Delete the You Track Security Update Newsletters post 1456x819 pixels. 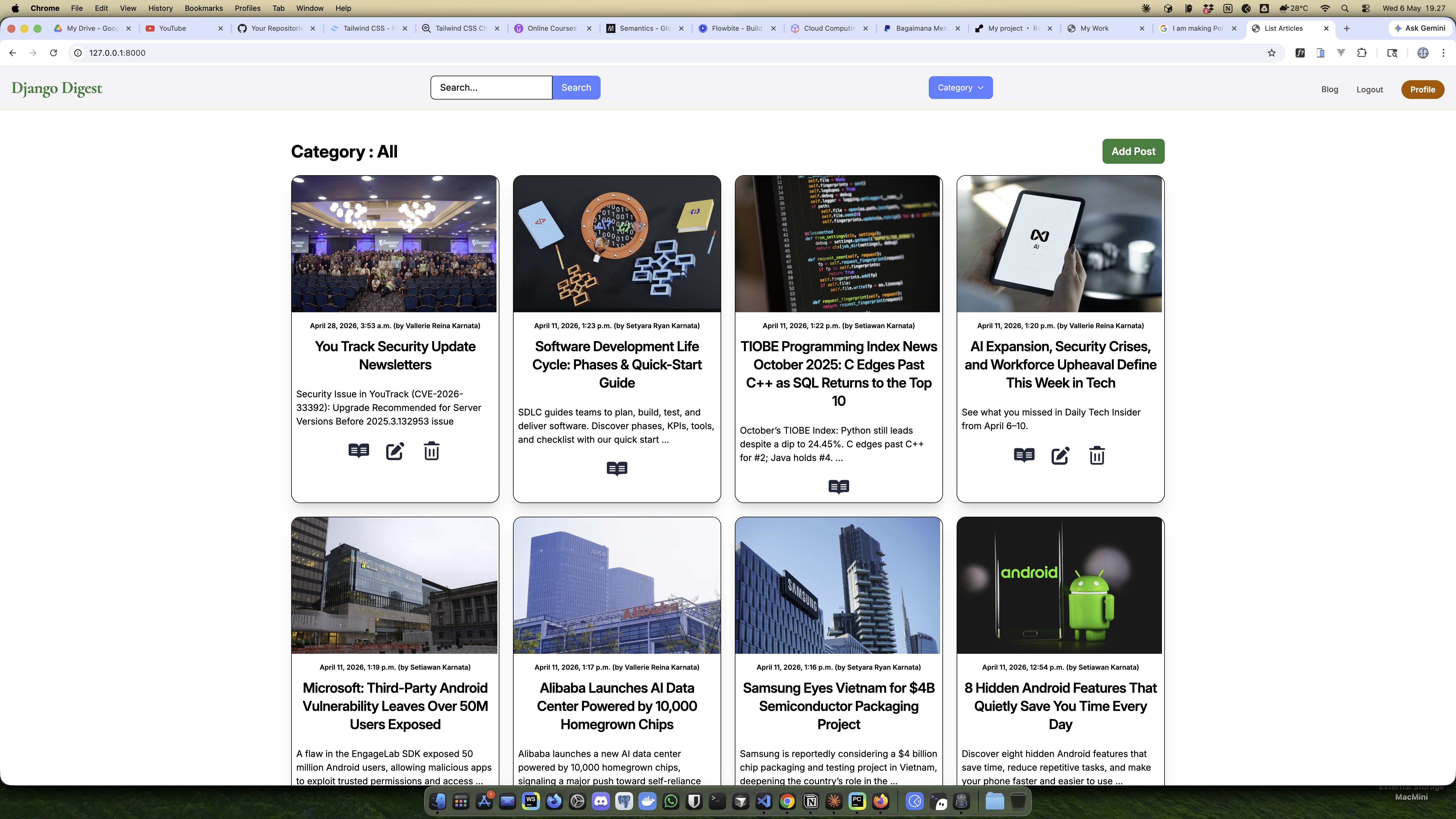431,451
